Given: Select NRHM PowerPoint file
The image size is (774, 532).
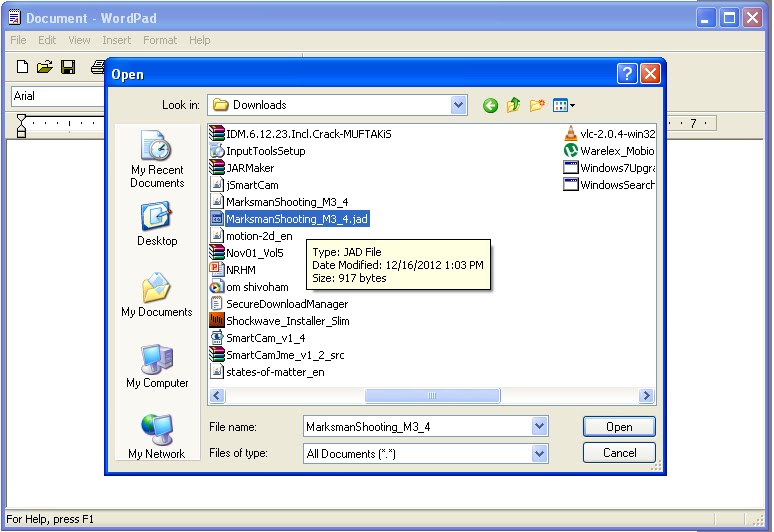Looking at the screenshot, I should point(232,270).
